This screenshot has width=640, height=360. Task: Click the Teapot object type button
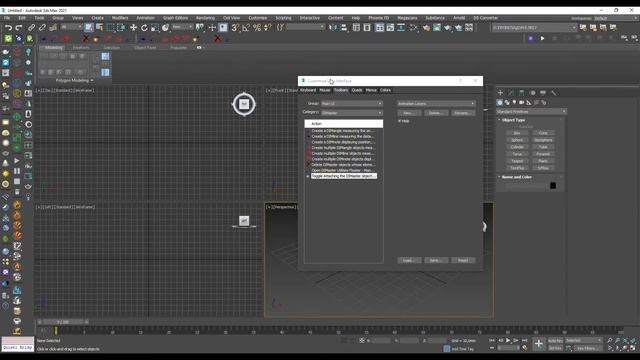coord(517,161)
